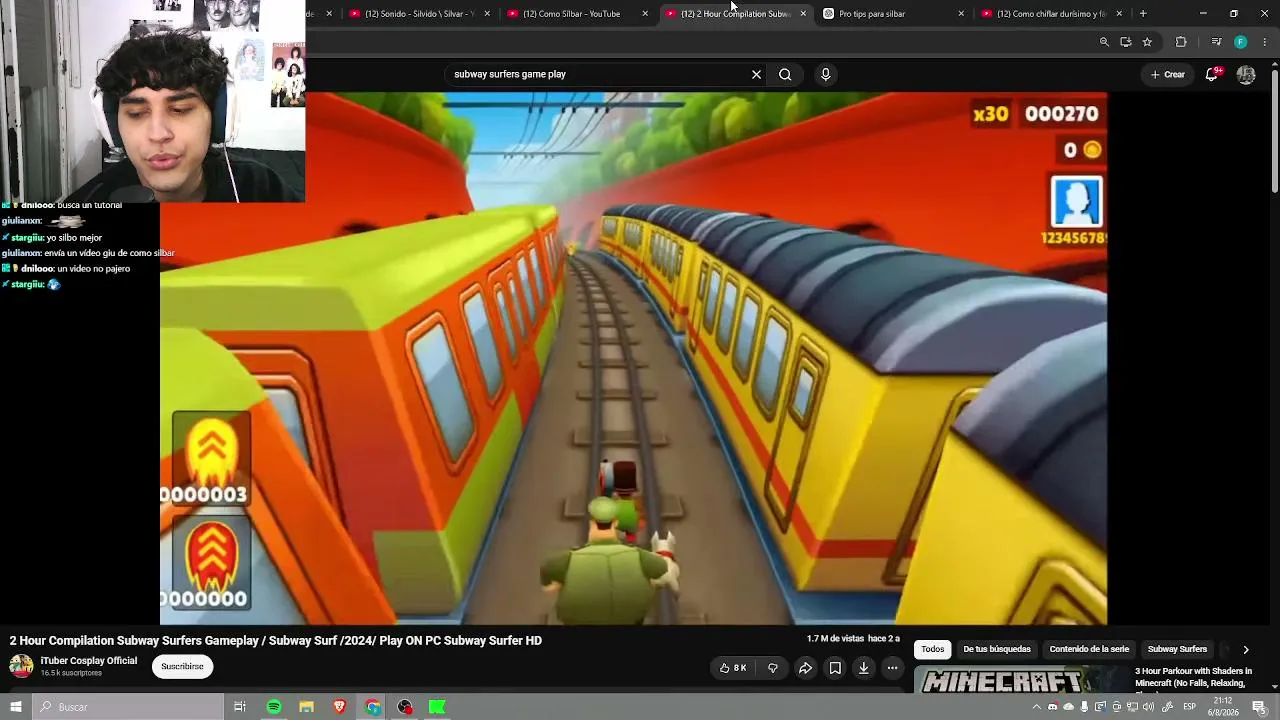Open YouTube notifications bell
Screen dimensions: 1280x720
pos(1212,74)
